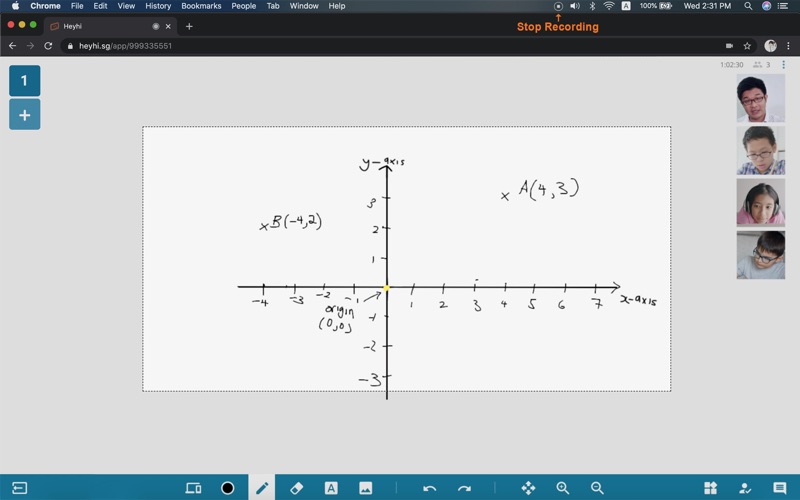Click the participants count icon

[758, 65]
